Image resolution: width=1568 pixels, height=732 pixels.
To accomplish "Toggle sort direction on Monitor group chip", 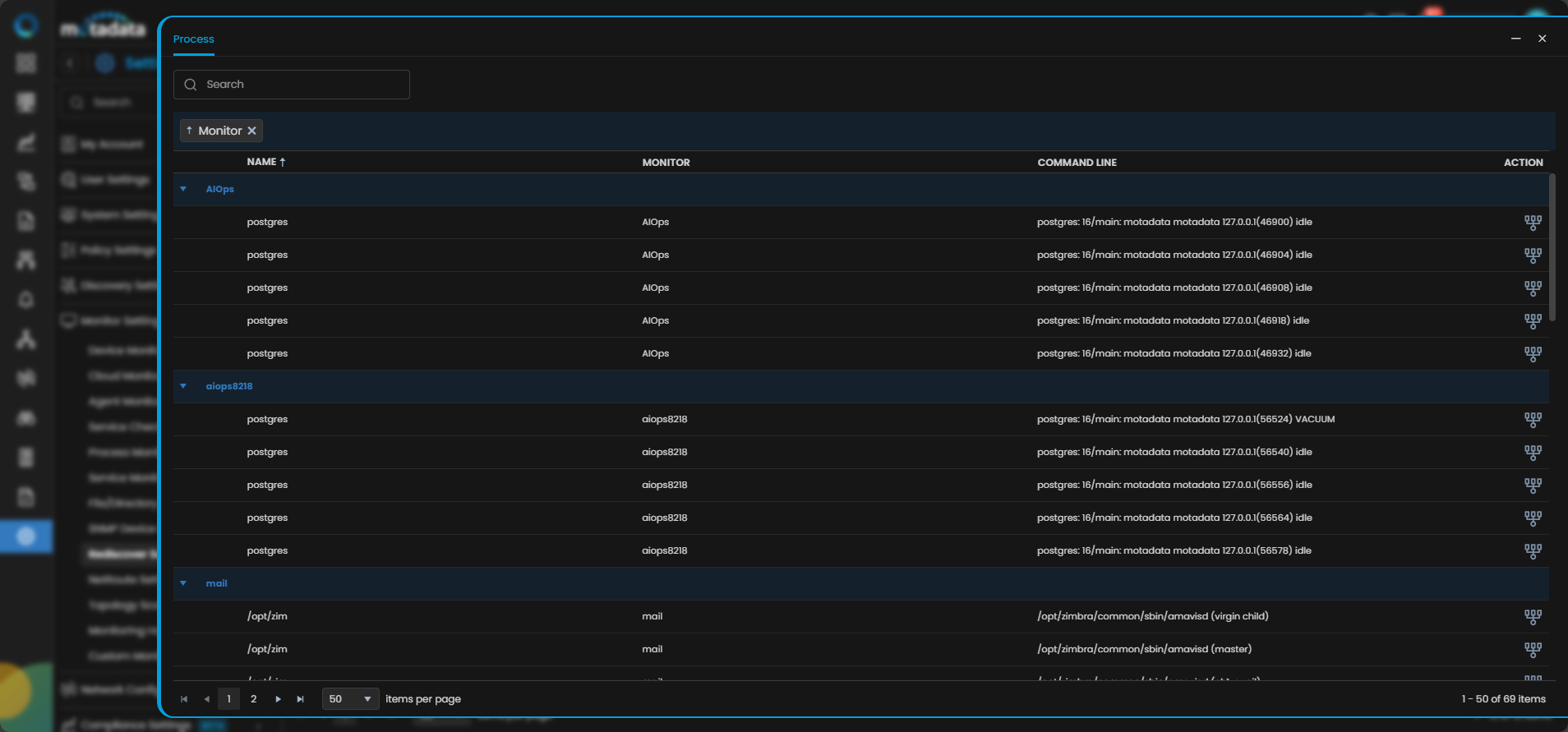I will [x=189, y=131].
